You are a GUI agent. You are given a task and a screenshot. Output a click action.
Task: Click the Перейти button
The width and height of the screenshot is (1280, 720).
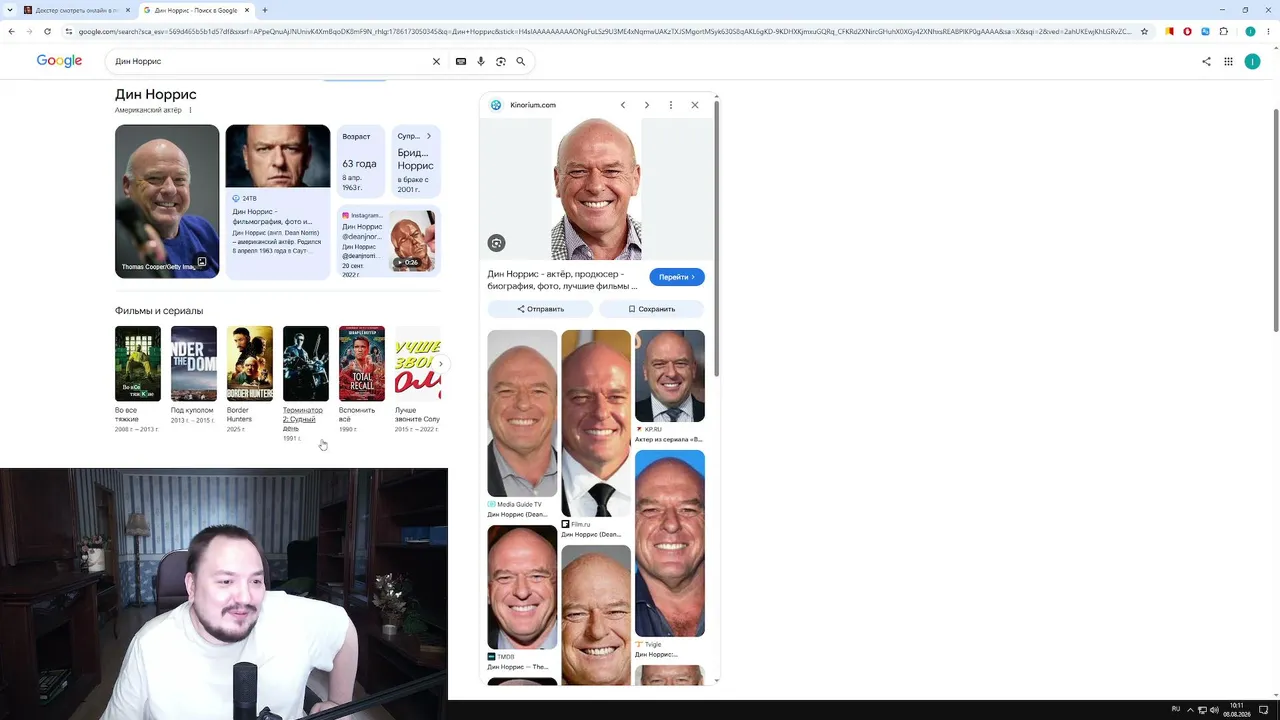tap(677, 277)
